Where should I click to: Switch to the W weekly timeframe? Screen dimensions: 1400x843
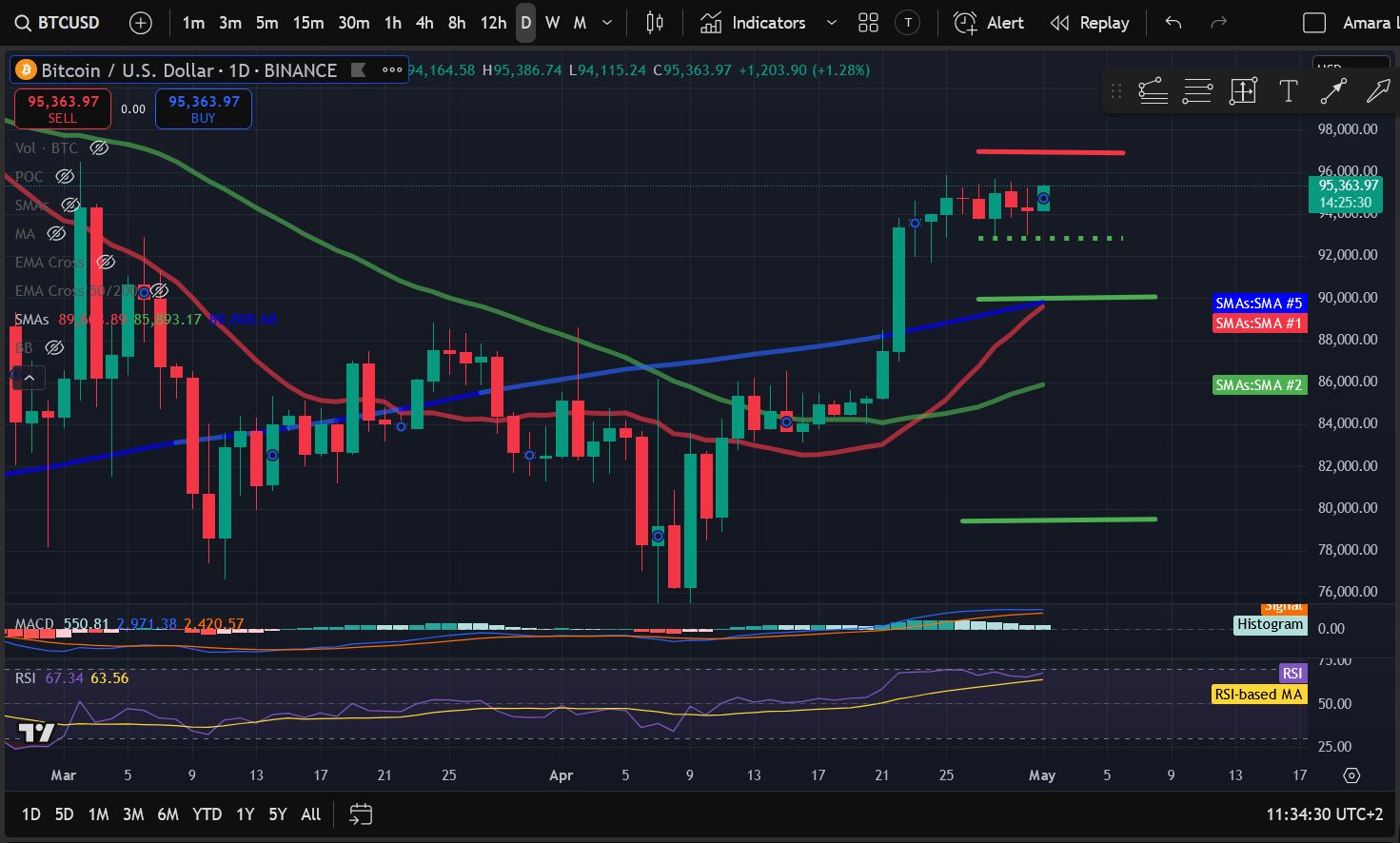[551, 22]
